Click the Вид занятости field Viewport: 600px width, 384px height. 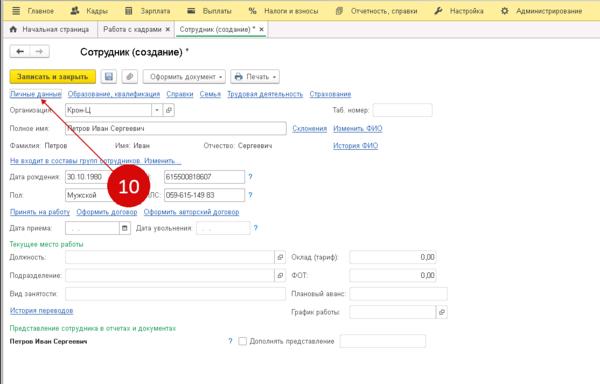point(176,294)
